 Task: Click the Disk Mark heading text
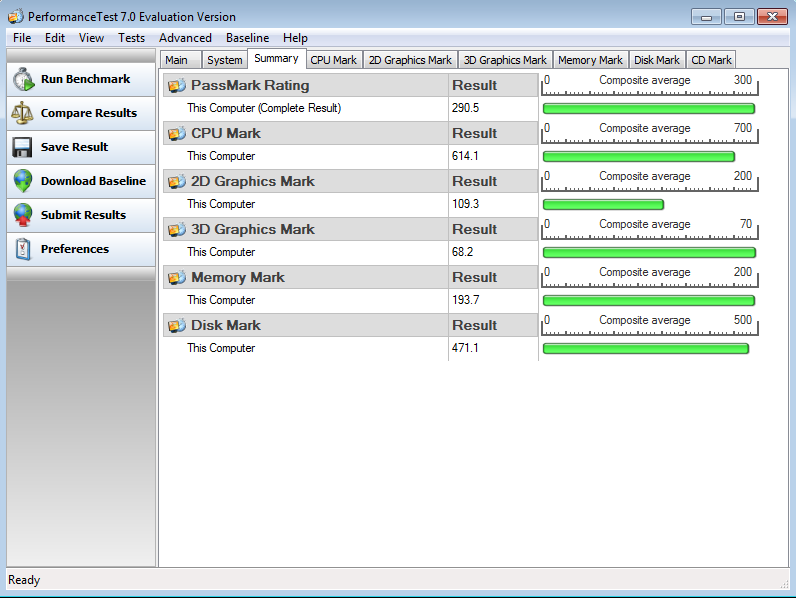click(225, 325)
